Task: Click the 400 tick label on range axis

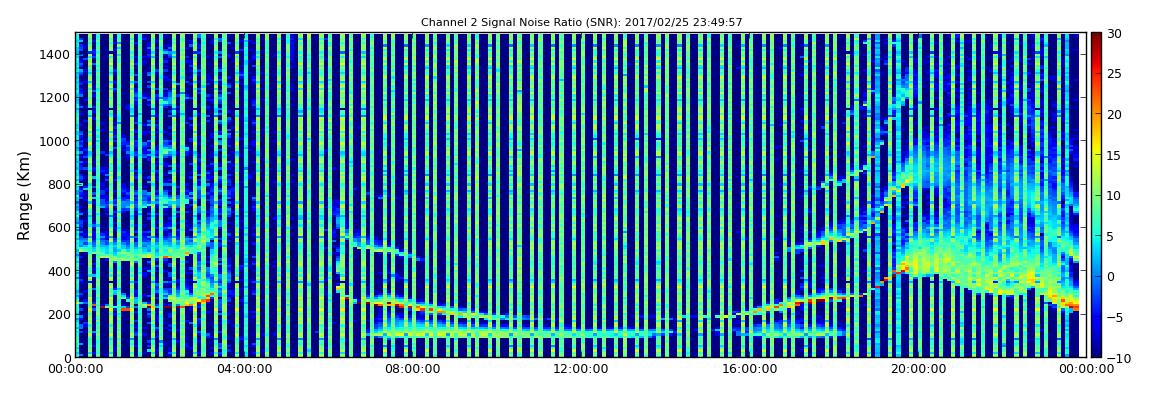Action: 59,271
